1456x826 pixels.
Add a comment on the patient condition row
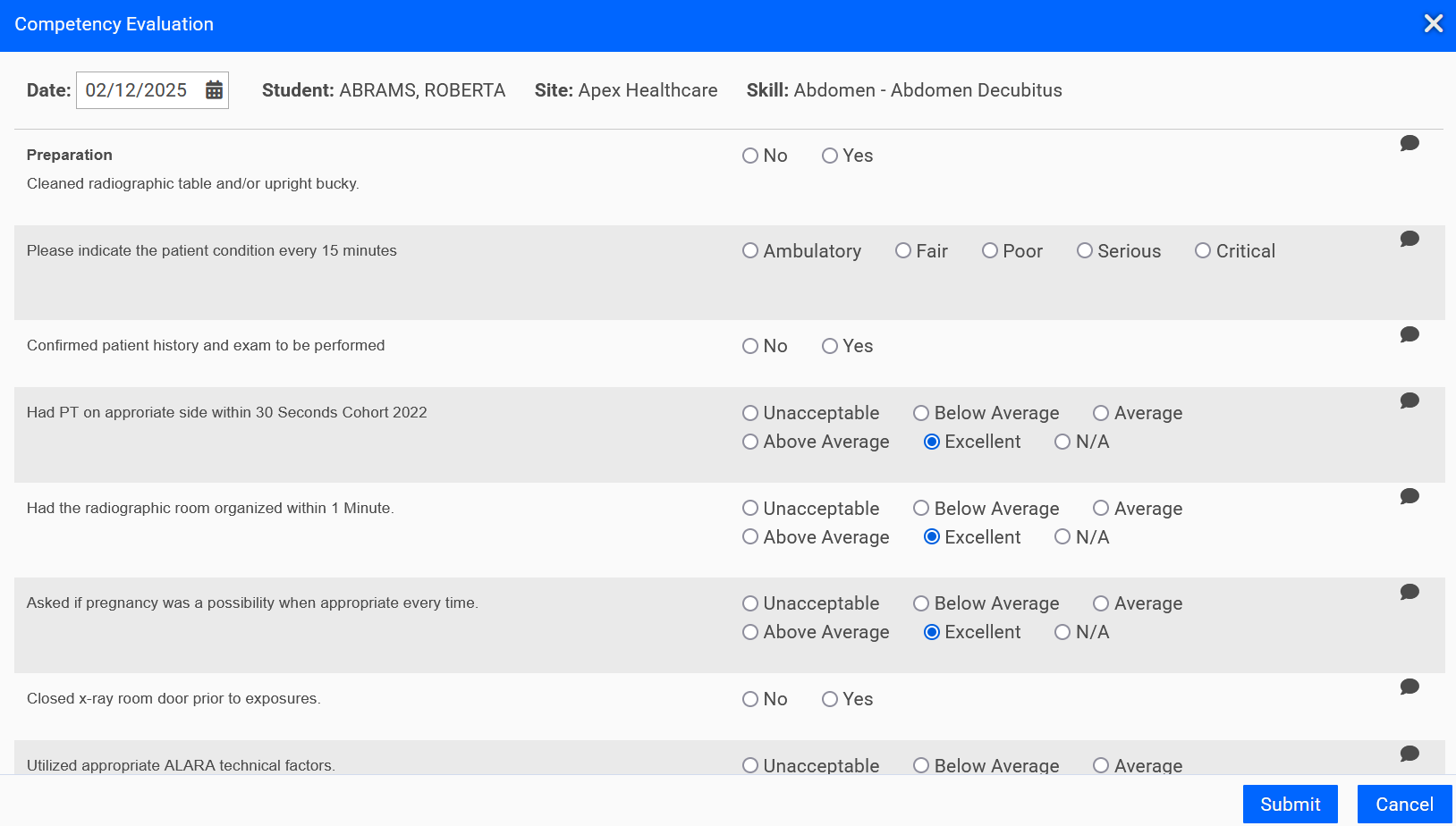pyautogui.click(x=1409, y=239)
